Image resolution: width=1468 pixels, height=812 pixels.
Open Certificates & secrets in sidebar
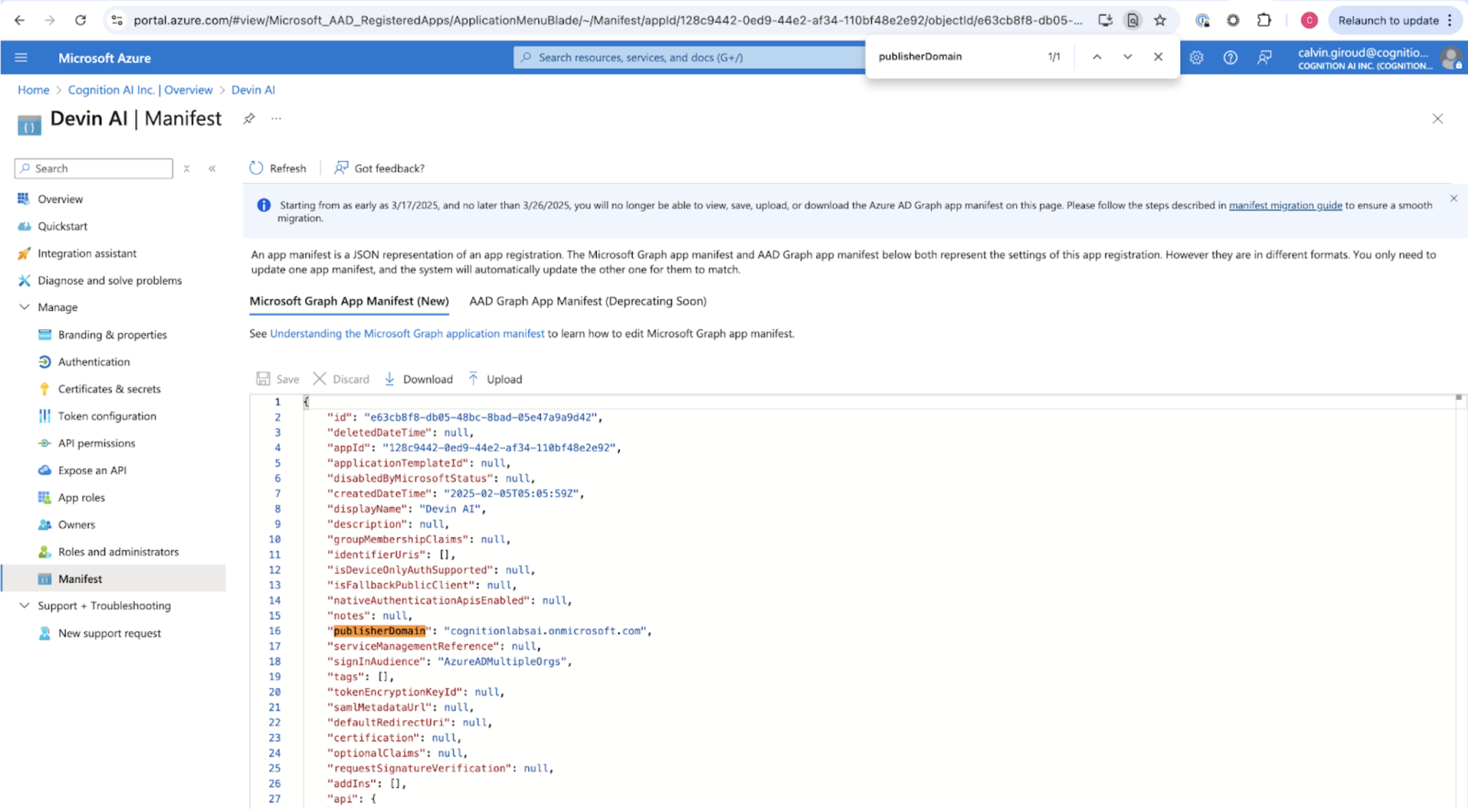[x=109, y=389]
